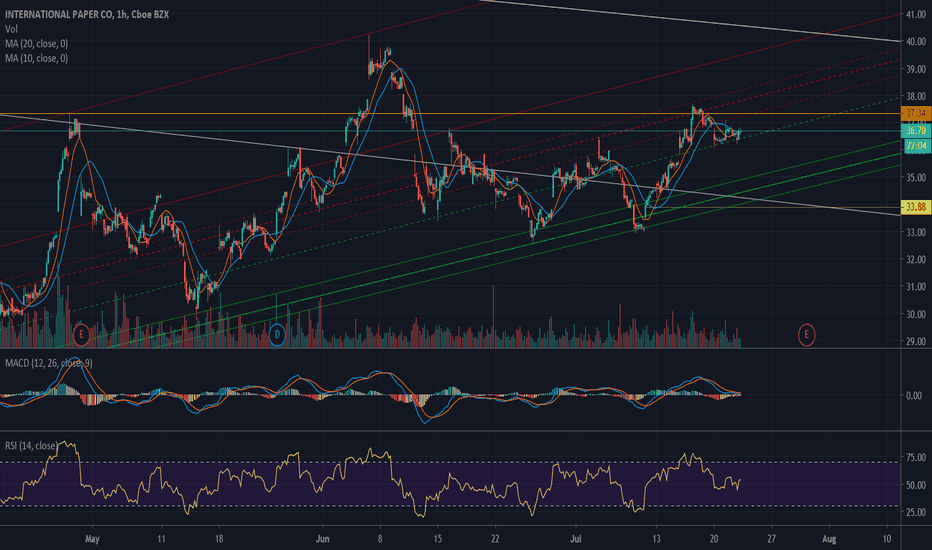The height and width of the screenshot is (550, 932).
Task: Click the 29.00 price axis value
Action: 916,341
